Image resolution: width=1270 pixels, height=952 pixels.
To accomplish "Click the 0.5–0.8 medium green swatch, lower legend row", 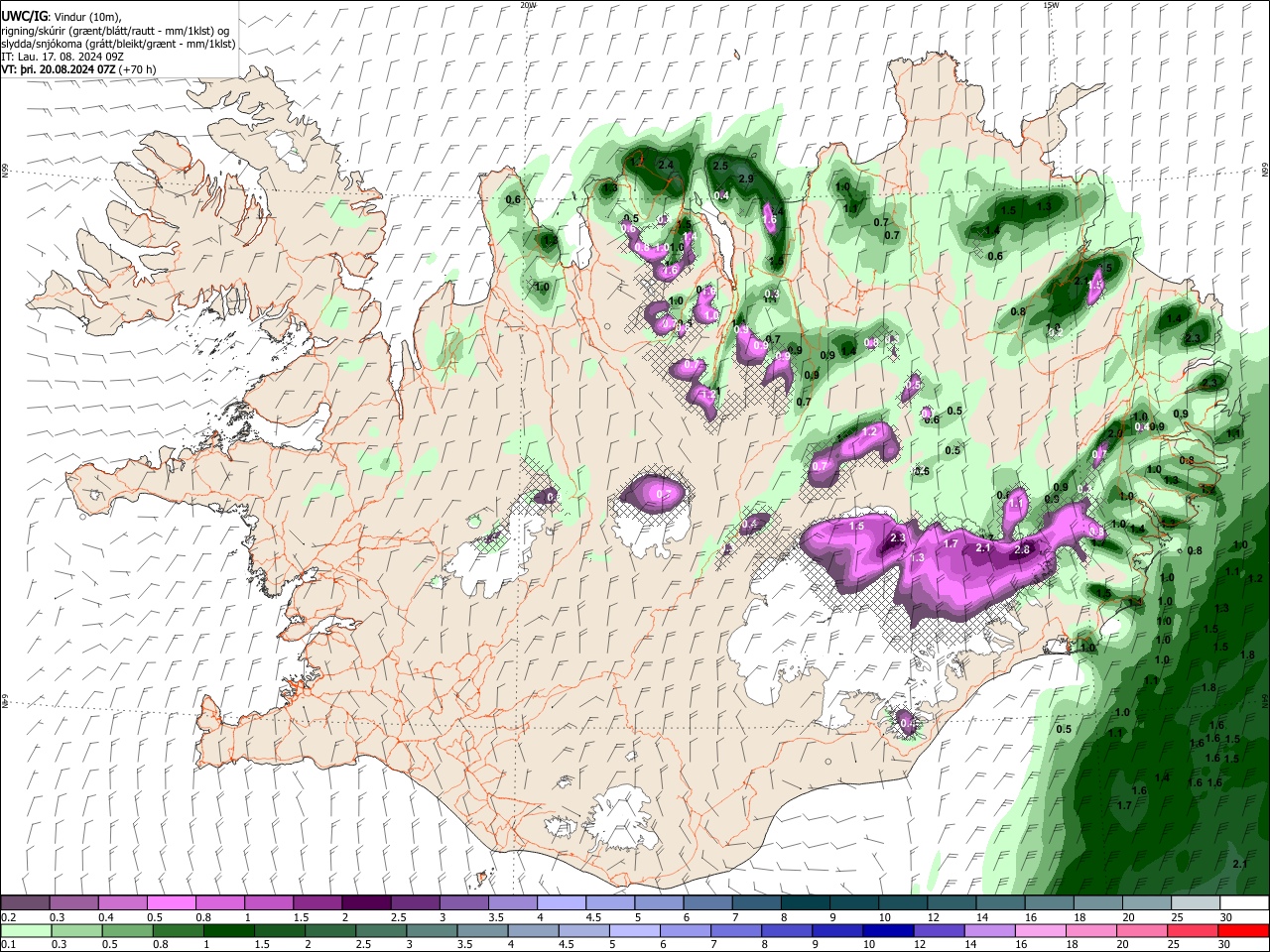I will (x=128, y=930).
